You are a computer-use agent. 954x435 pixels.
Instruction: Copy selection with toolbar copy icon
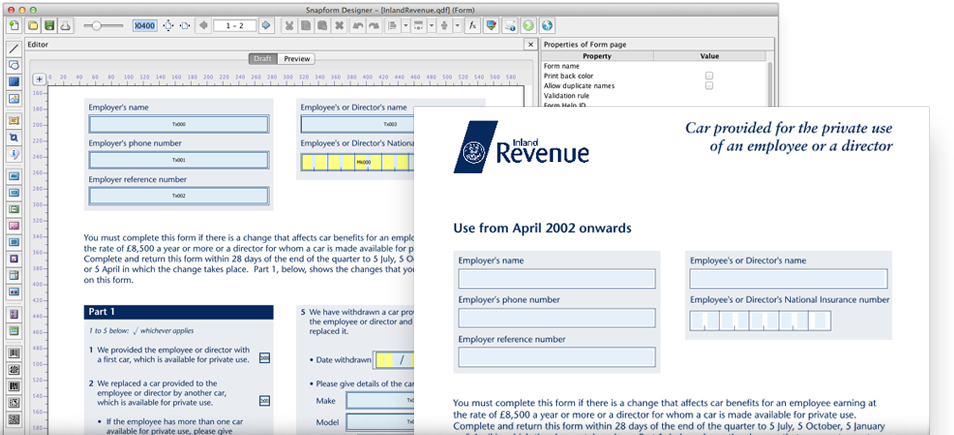(x=306, y=26)
